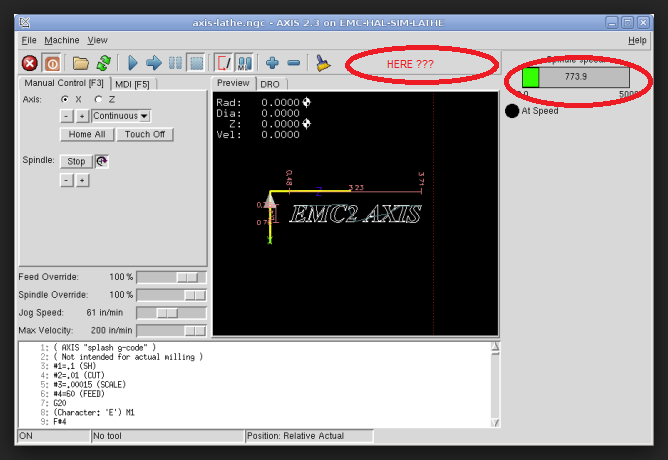This screenshot has height=460, width=668.
Task: Click the Rad readout in preview
Action: coord(263,103)
